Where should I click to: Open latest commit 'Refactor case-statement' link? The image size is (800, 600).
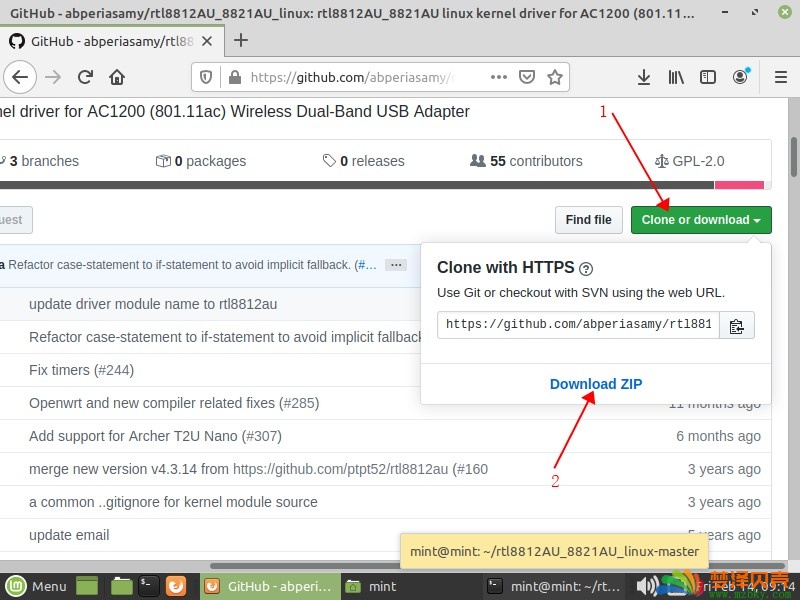pyautogui.click(x=192, y=265)
